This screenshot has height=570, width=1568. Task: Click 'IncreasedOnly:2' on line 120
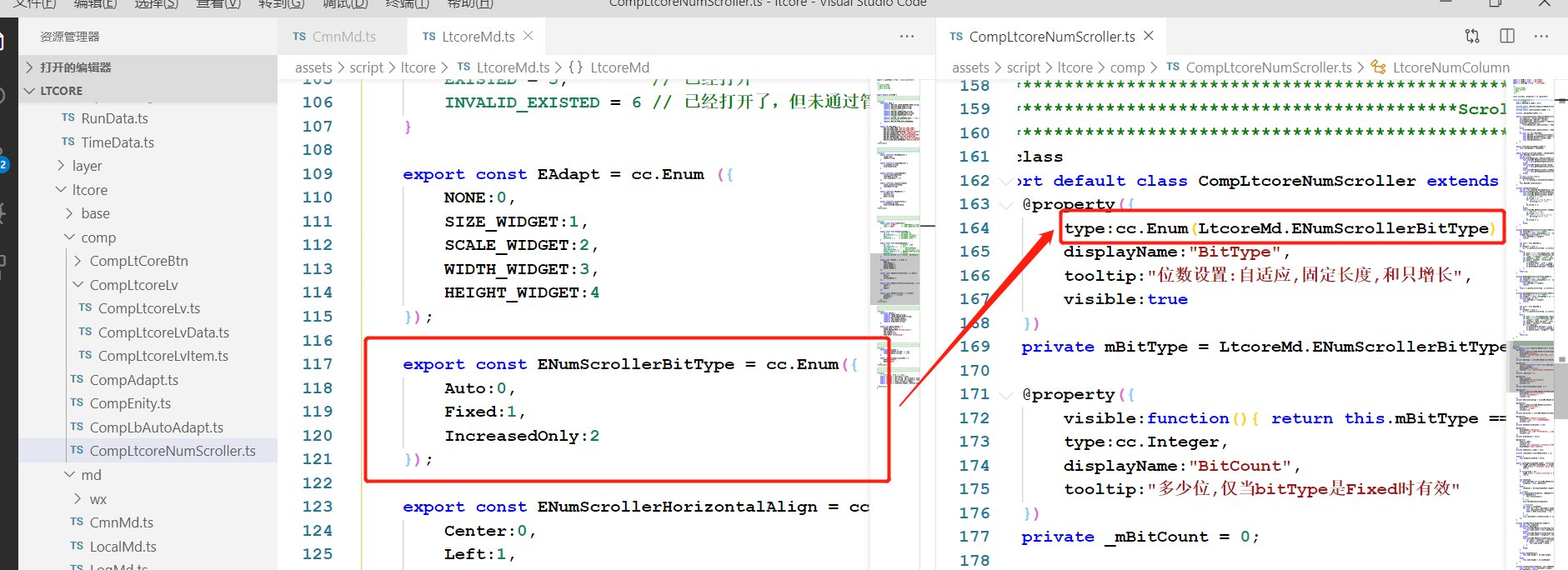tap(522, 436)
